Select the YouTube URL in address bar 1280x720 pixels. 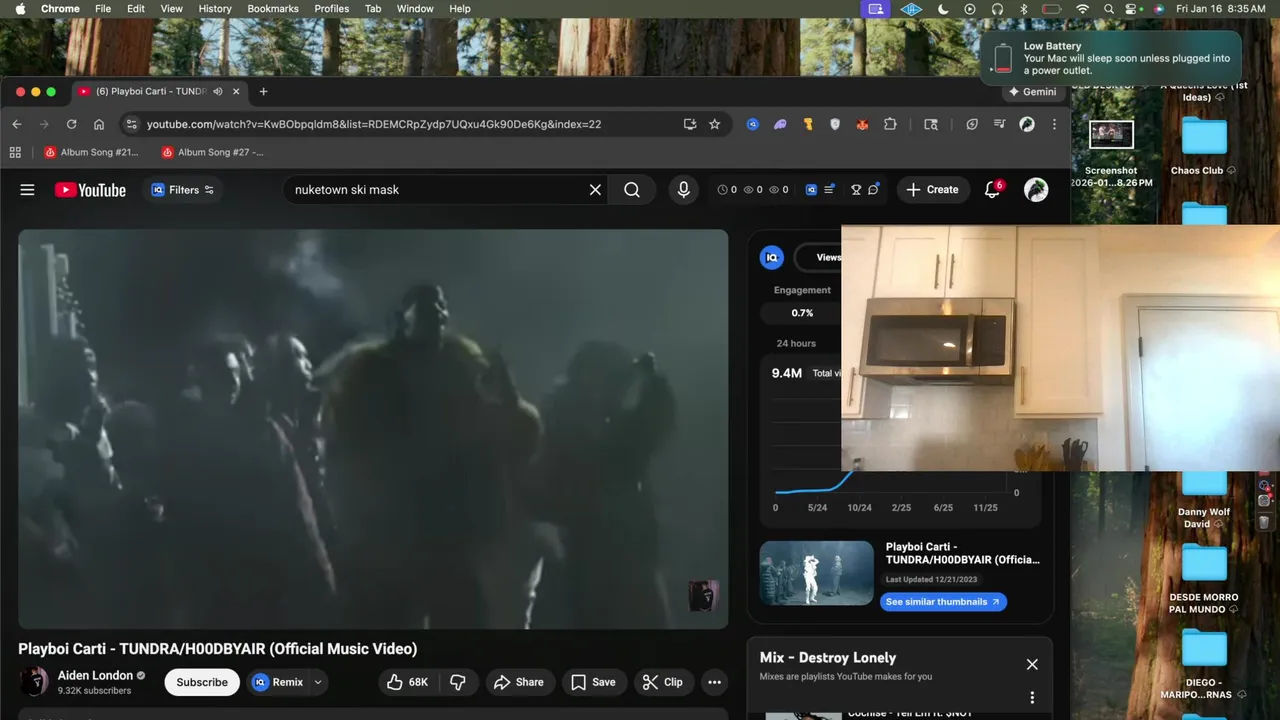tap(374, 124)
